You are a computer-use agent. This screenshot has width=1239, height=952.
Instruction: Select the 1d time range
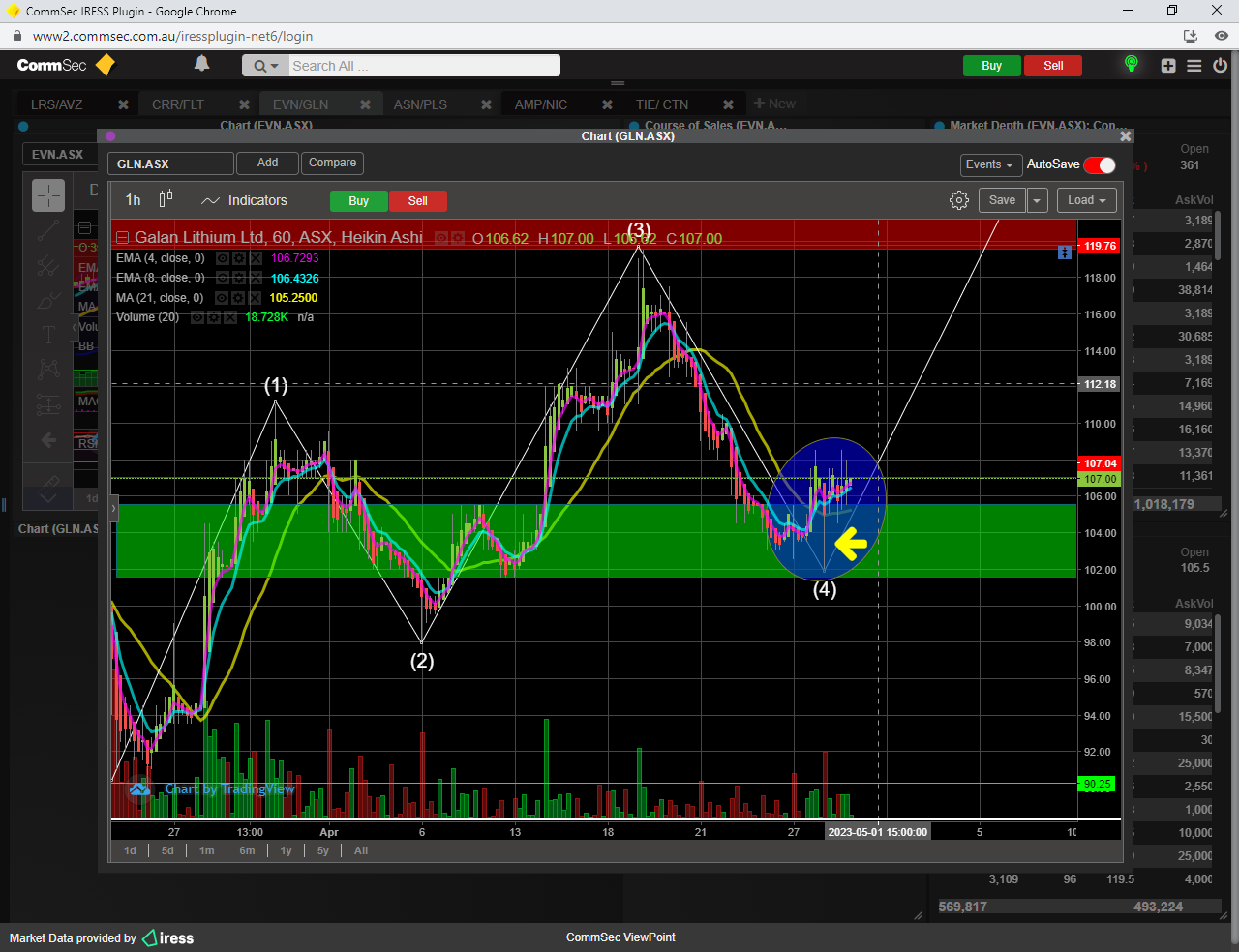coord(130,850)
